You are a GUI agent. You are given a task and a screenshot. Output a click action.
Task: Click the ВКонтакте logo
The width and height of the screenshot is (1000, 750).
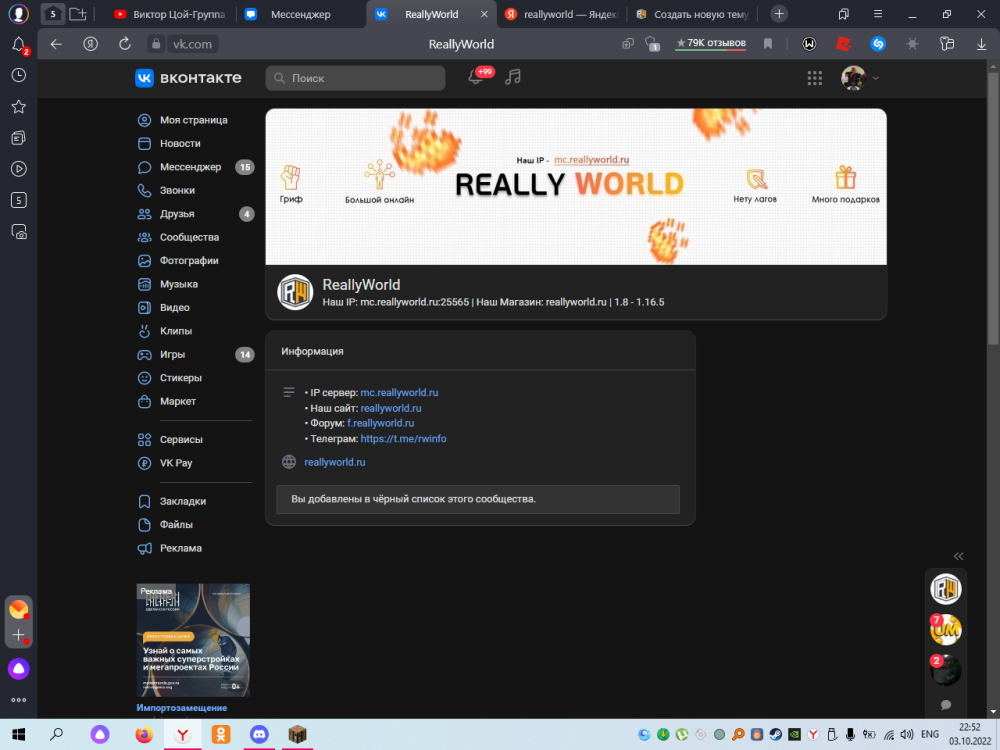[x=189, y=78]
